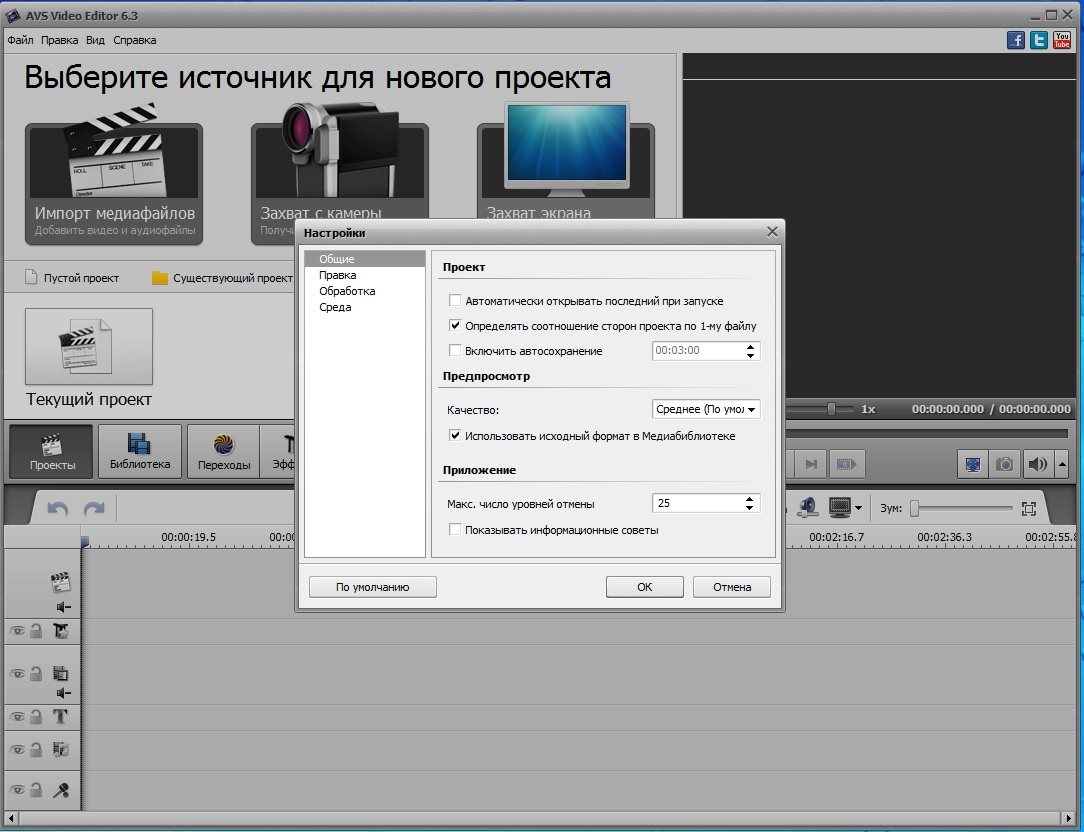Click the main video track audio speaker icon
The width and height of the screenshot is (1084, 832).
[x=64, y=607]
